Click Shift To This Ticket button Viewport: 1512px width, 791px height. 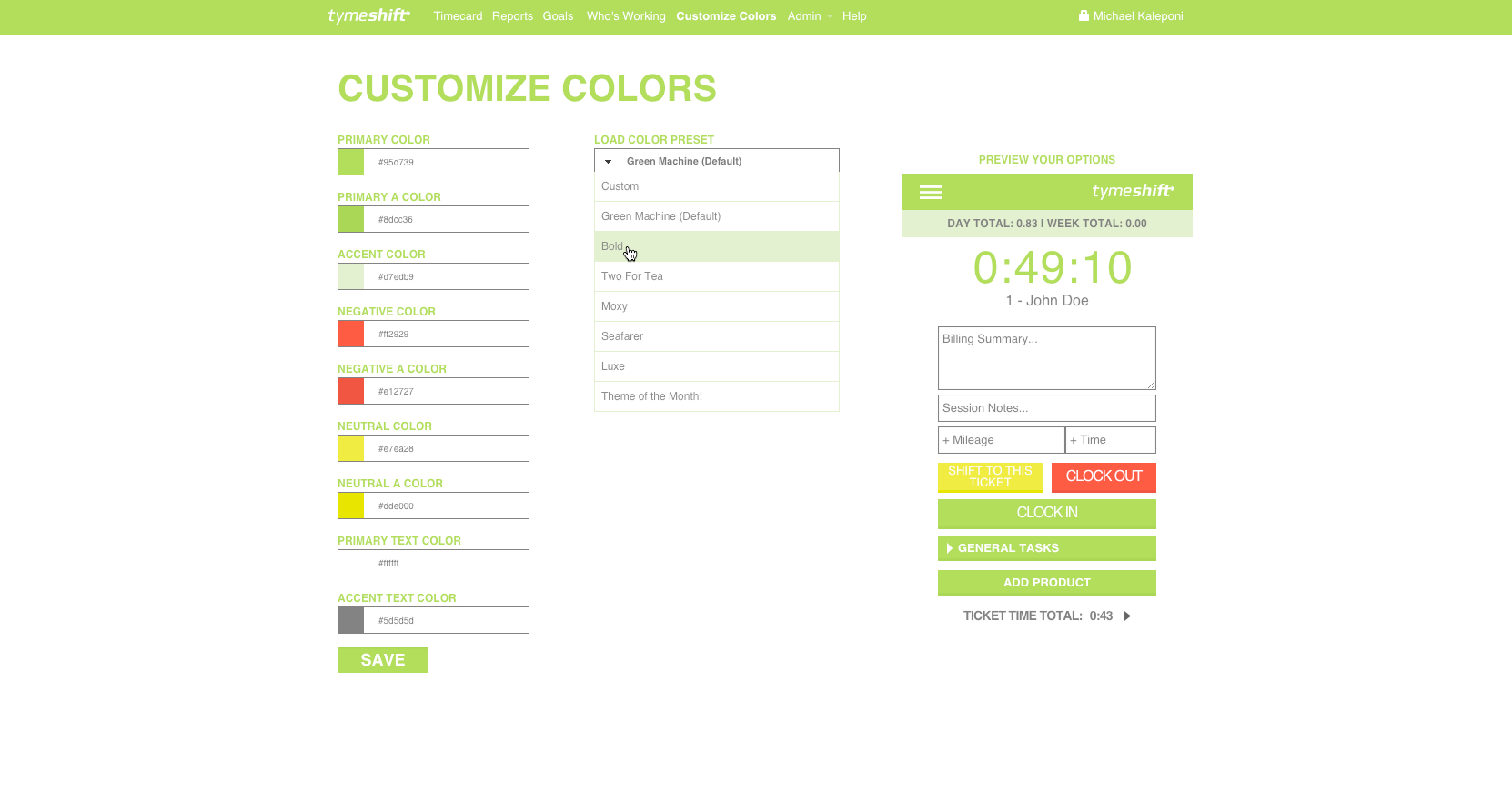[990, 477]
